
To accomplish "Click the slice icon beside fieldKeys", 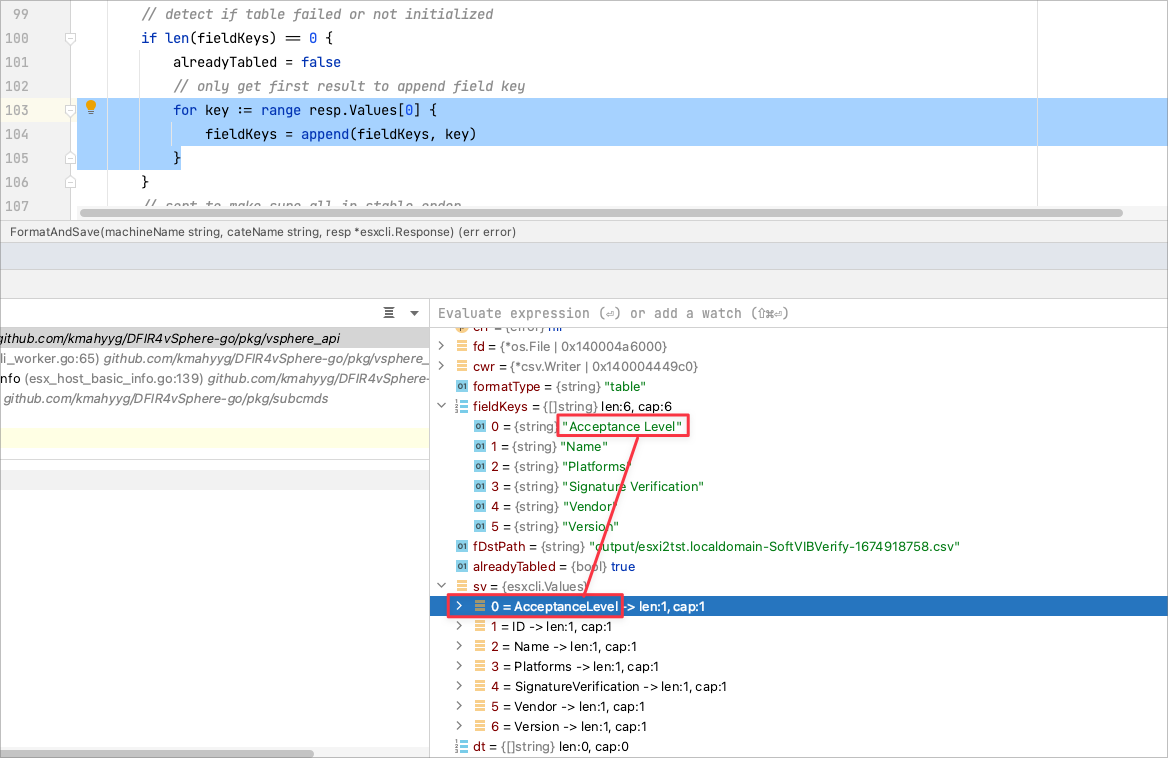I will (462, 407).
